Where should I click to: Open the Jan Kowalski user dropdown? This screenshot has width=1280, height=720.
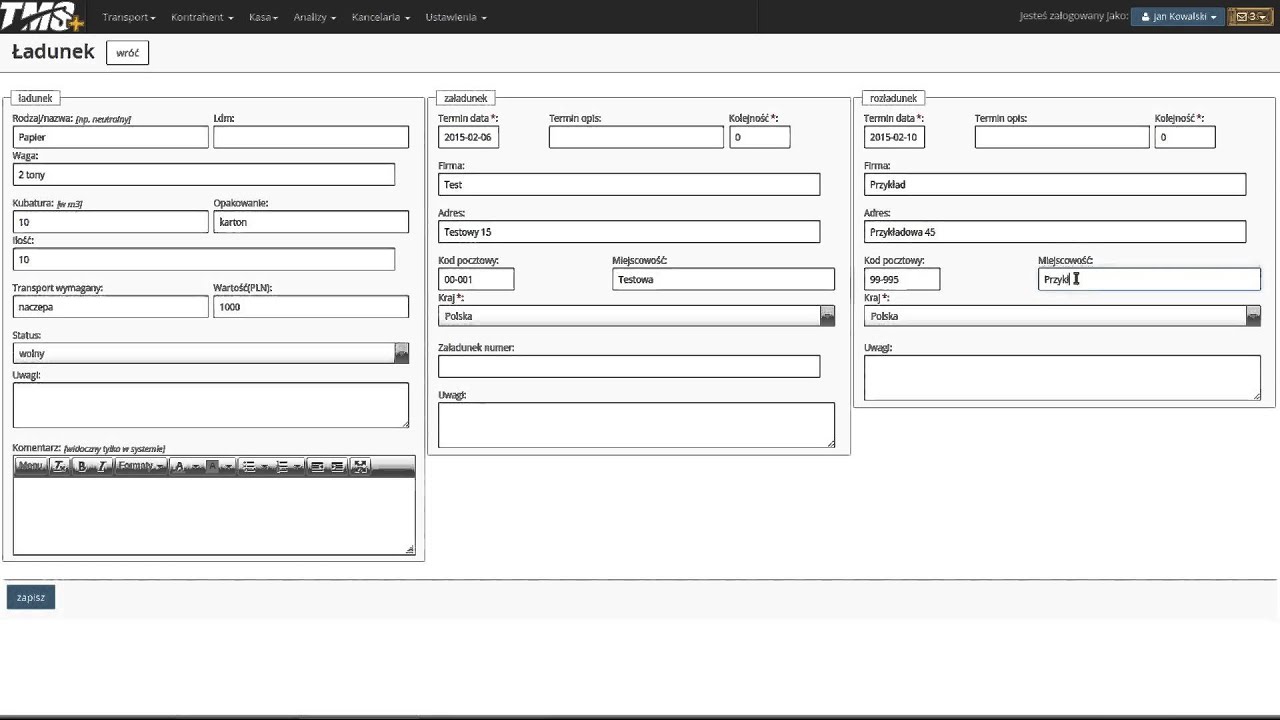click(1178, 17)
